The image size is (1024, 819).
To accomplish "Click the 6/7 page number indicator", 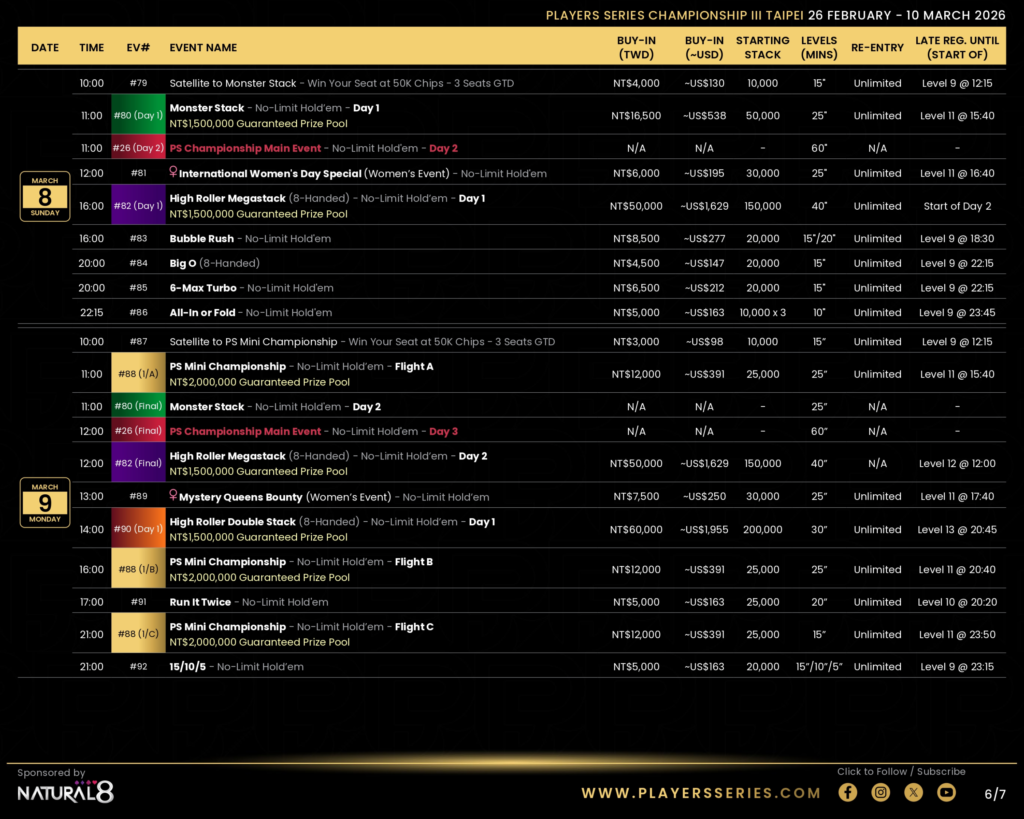I will (x=994, y=794).
